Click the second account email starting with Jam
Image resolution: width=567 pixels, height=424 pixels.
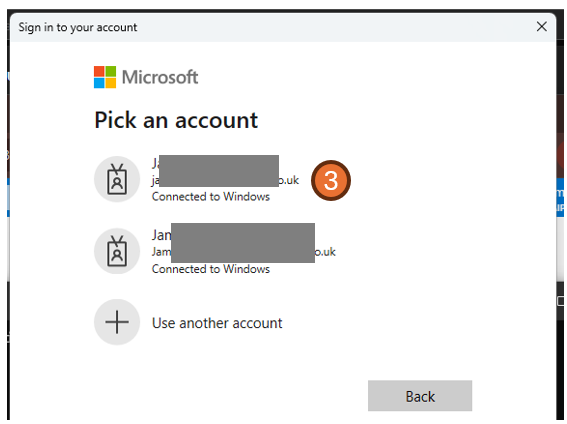pyautogui.click(x=161, y=252)
